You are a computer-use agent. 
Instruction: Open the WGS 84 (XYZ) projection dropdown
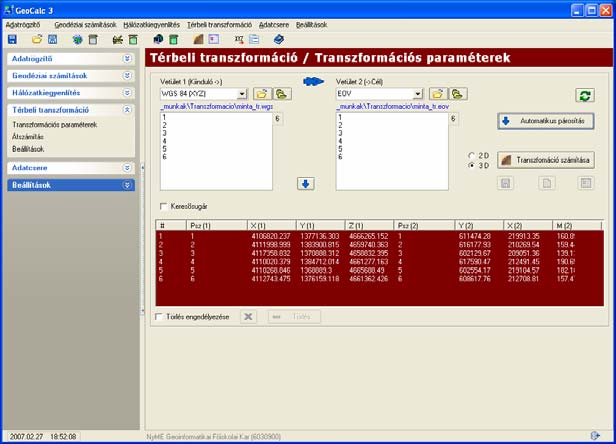pos(242,94)
